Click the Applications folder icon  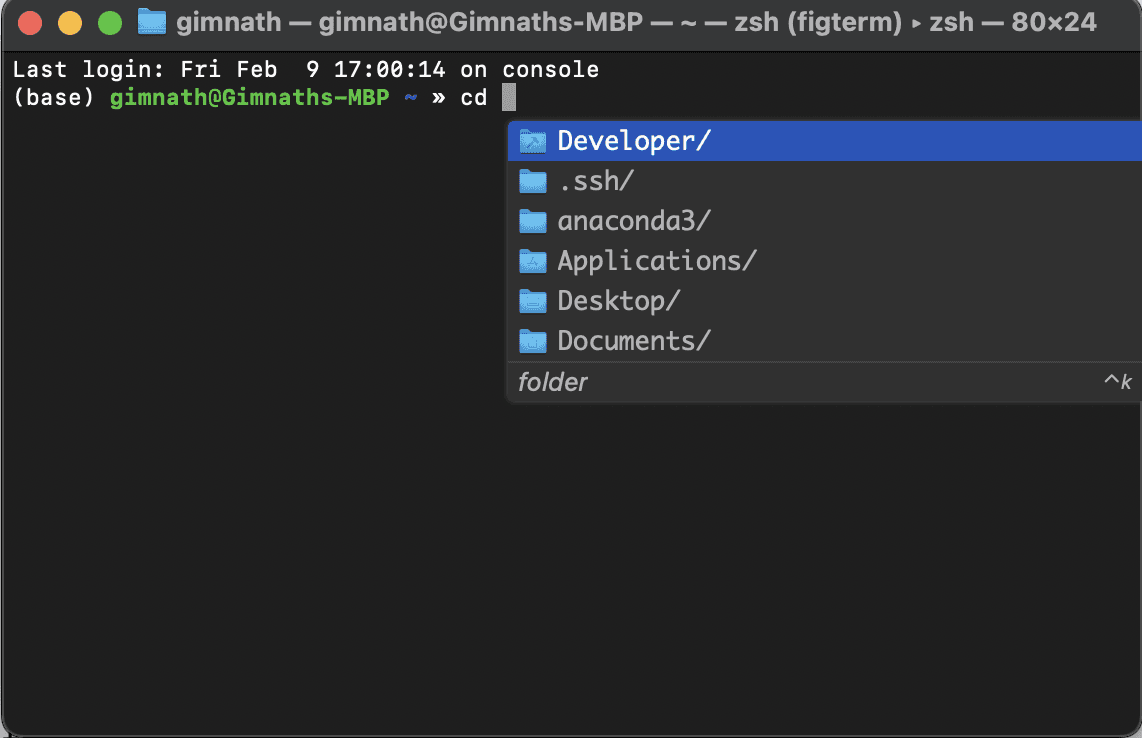[x=532, y=262]
